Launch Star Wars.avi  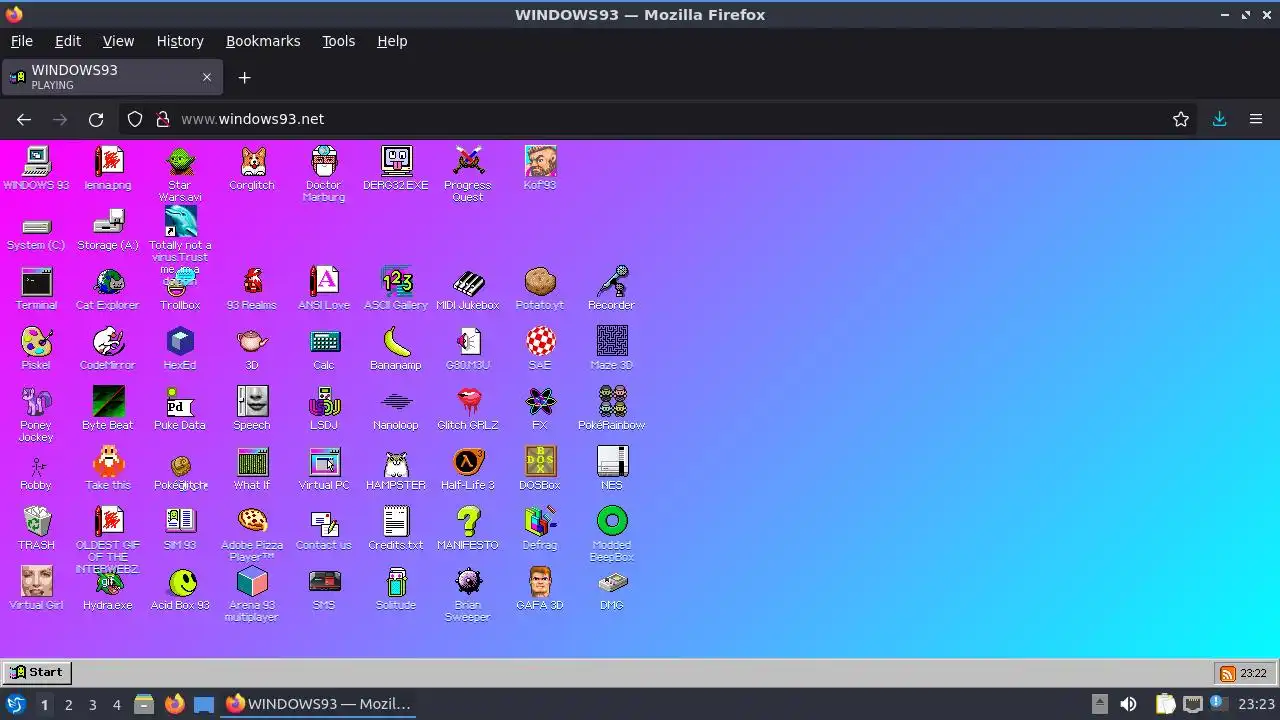pyautogui.click(x=180, y=174)
